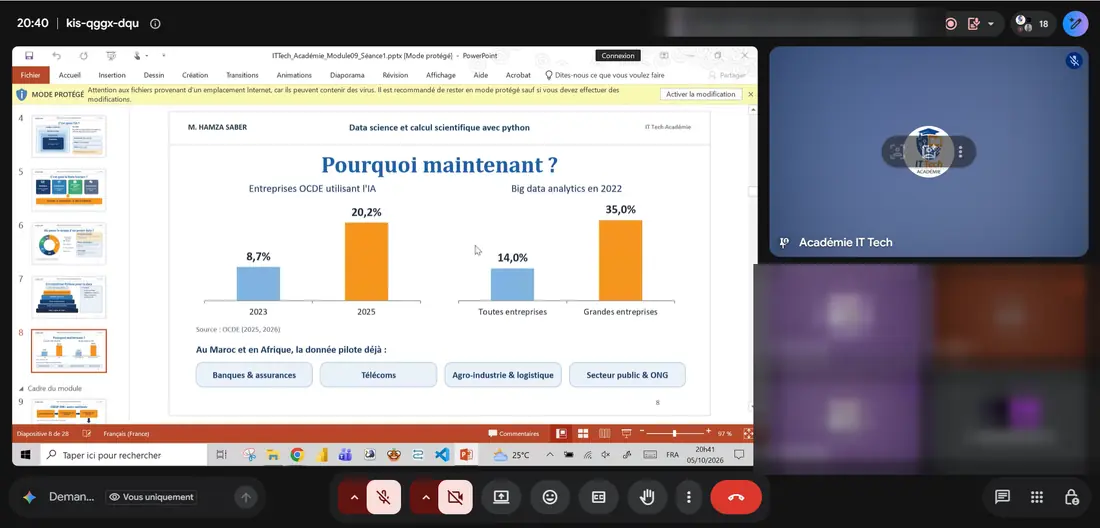Viewport: 1100px width, 528px height.
Task: Expand camera video settings arrow
Action: click(x=426, y=497)
